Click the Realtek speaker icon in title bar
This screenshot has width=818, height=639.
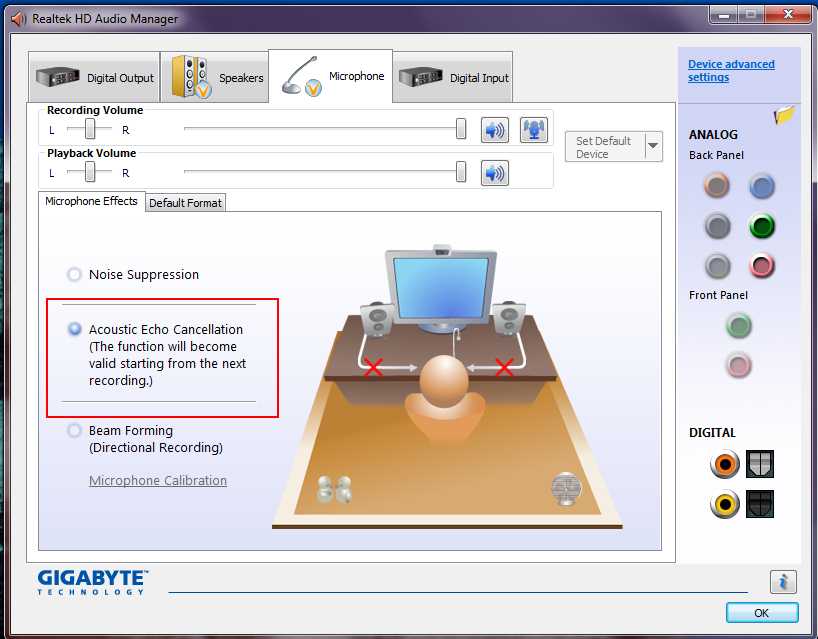tap(18, 19)
